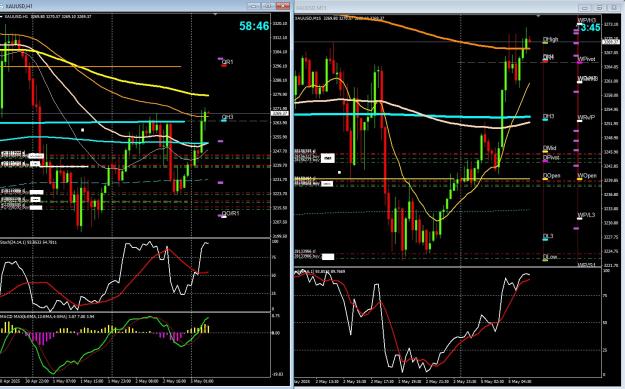
Task: Click 2 May 13:30 on M15 time axis
Action: [327, 382]
